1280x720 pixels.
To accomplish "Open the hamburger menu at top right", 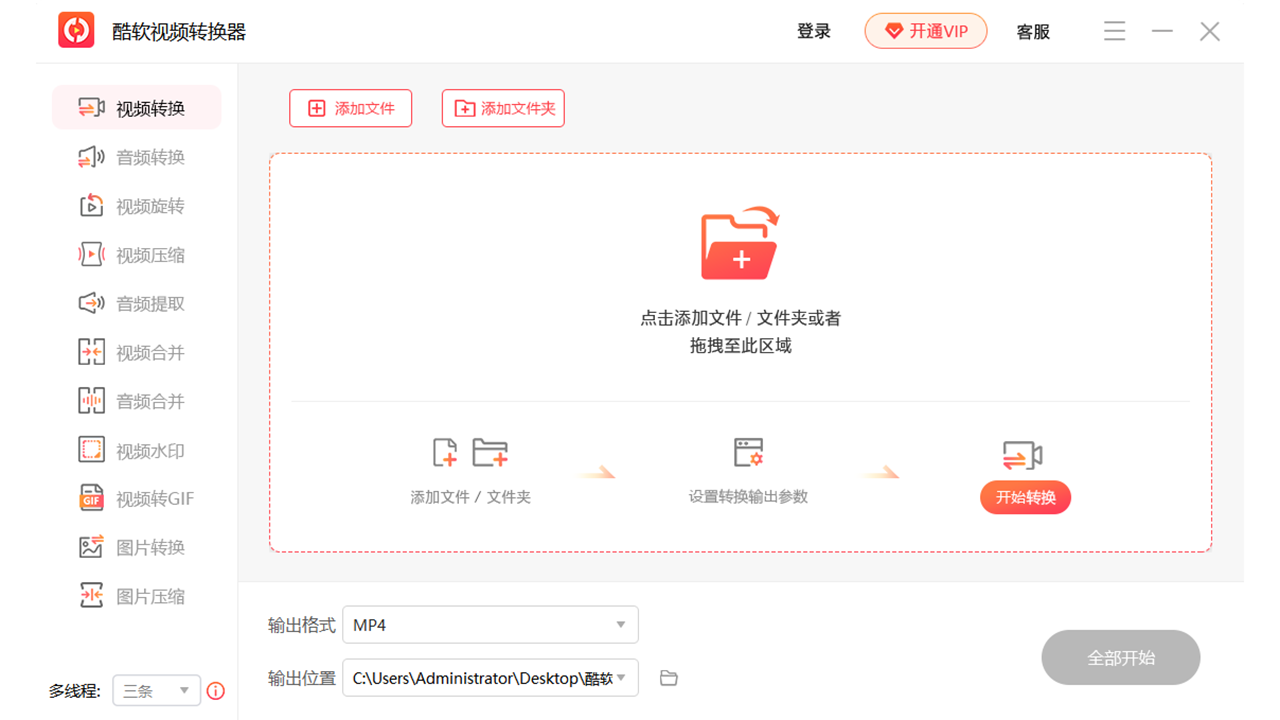I will 1114,31.
